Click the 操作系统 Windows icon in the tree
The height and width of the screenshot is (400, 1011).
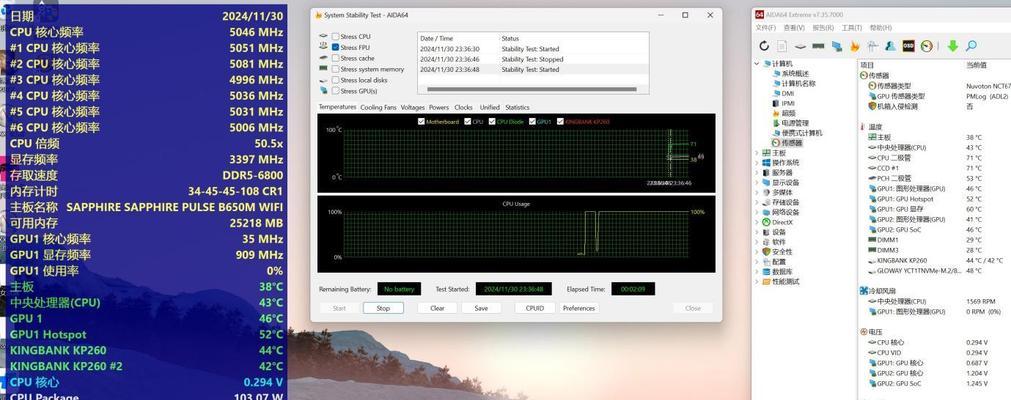[766, 163]
